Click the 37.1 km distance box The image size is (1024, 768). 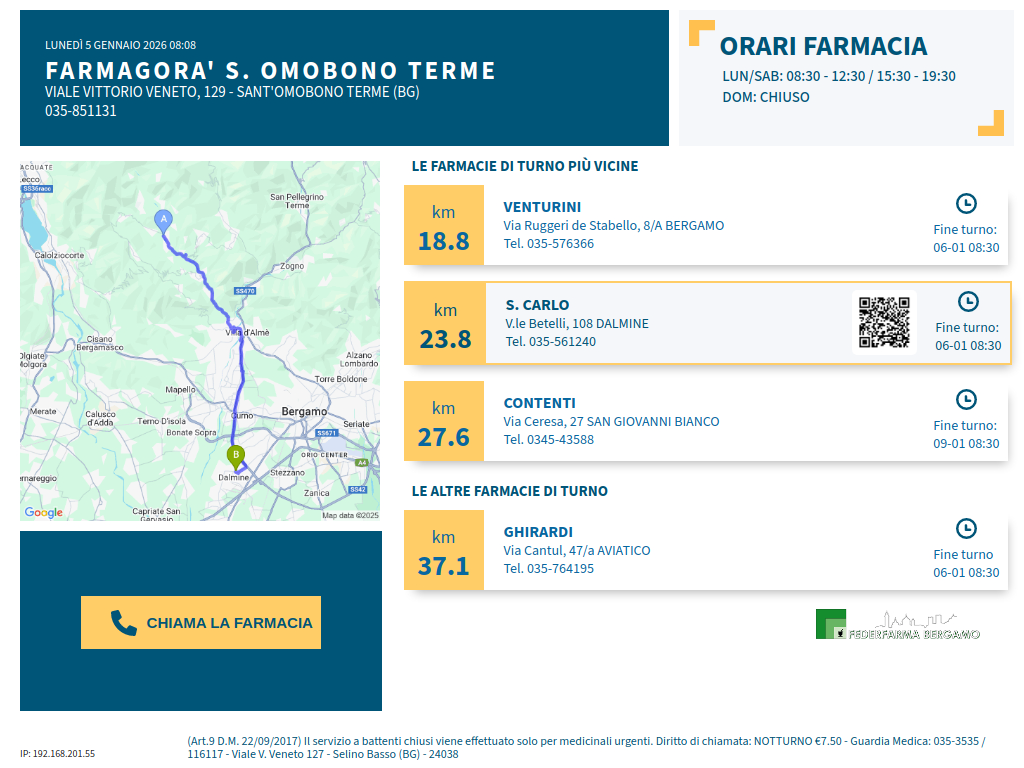(x=444, y=551)
